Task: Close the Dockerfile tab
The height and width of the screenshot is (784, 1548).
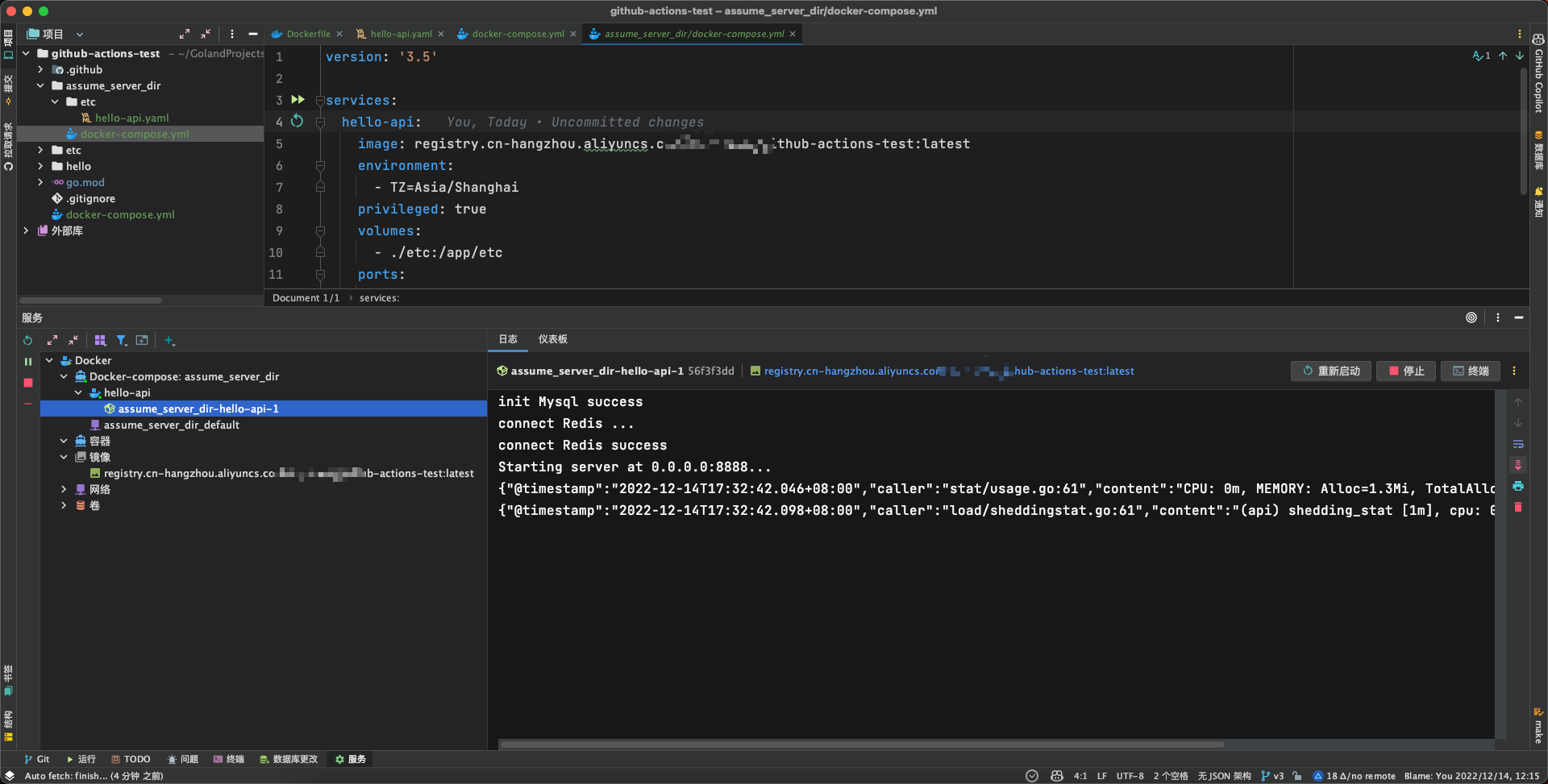Action: tap(339, 34)
